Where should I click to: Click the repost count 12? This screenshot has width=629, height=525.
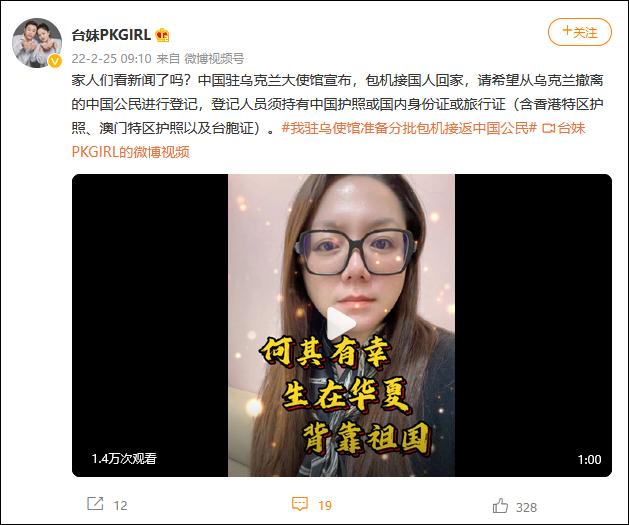click(x=120, y=505)
